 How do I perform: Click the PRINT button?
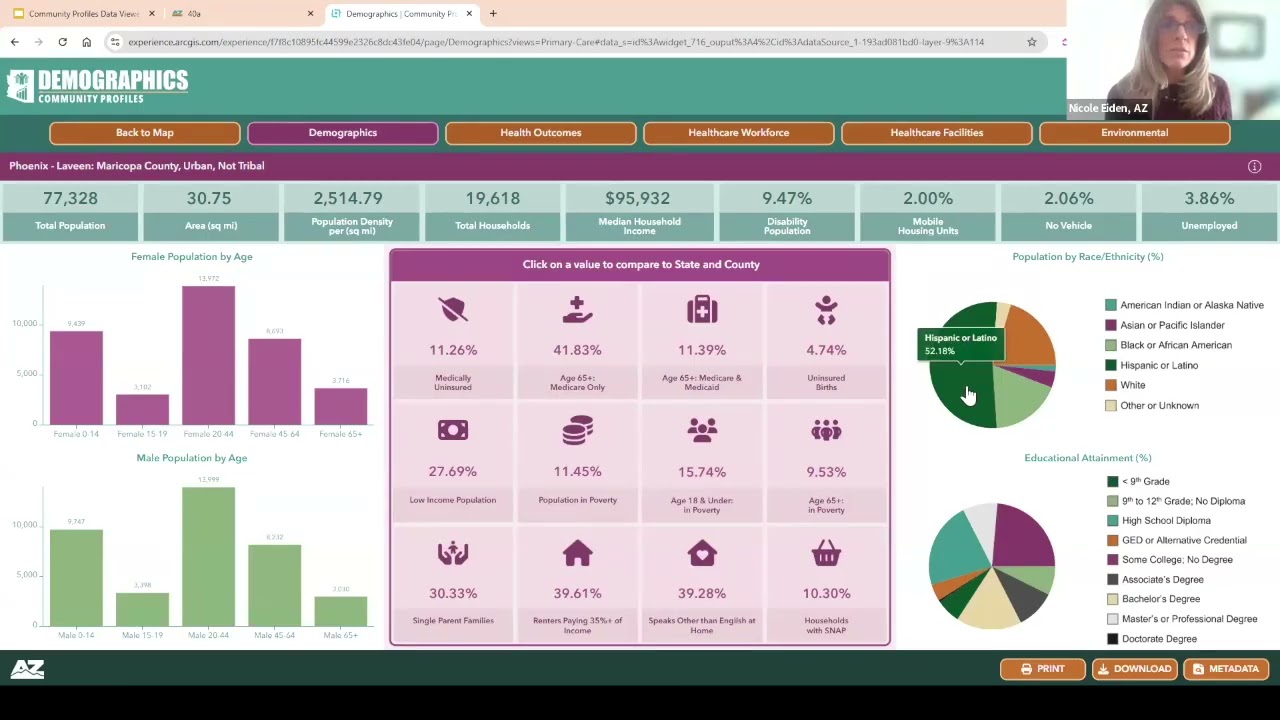click(x=1042, y=669)
